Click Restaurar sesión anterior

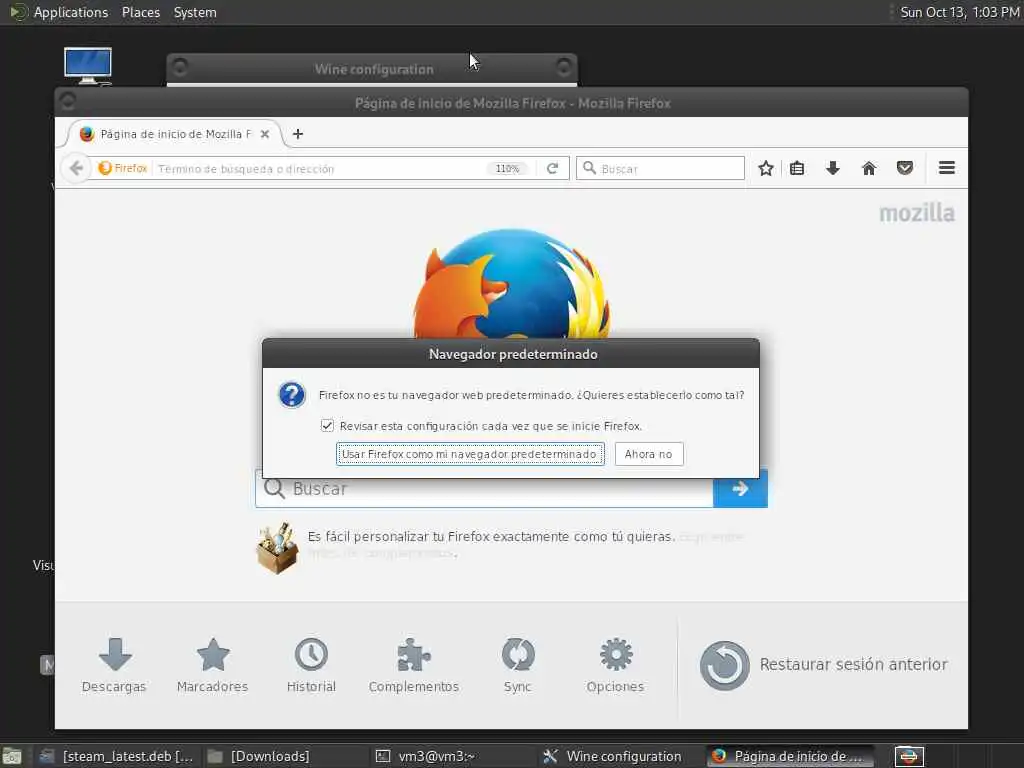824,665
